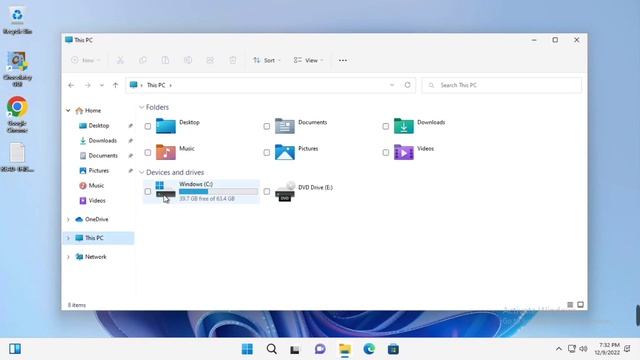Select Documents in navigation pane

[103, 156]
